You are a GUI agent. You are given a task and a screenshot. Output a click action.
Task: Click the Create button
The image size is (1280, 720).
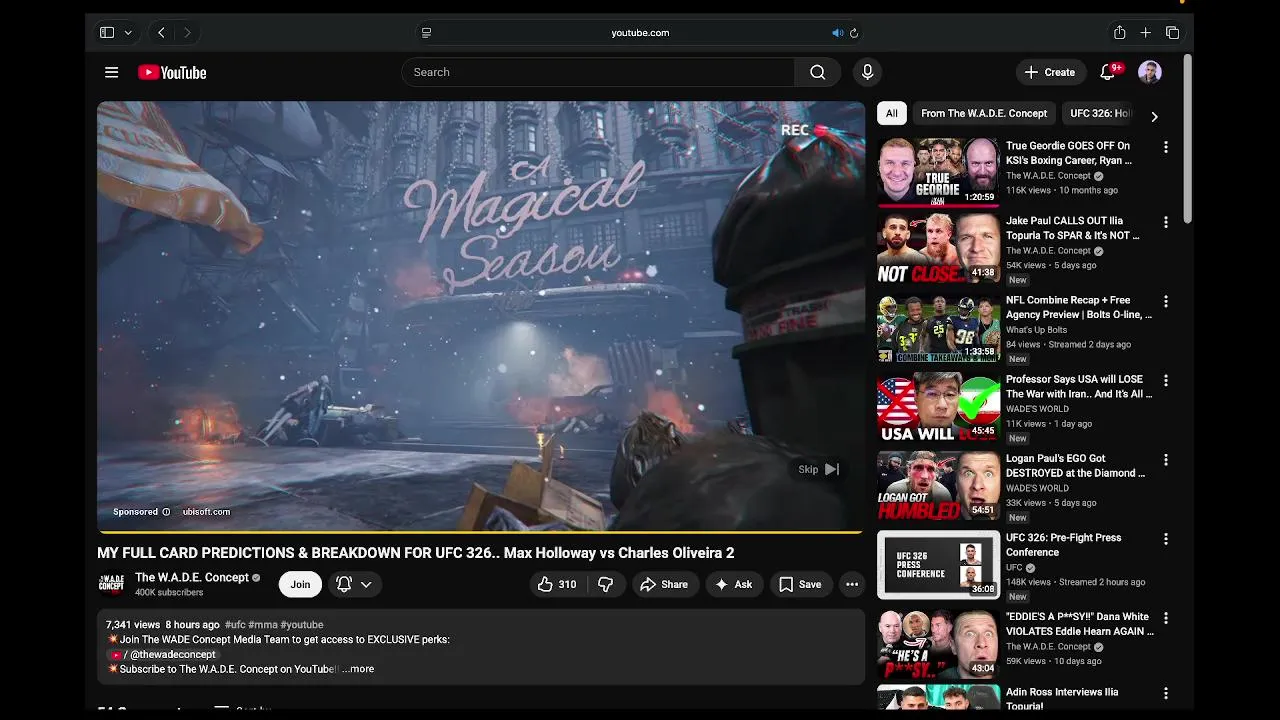(1049, 72)
